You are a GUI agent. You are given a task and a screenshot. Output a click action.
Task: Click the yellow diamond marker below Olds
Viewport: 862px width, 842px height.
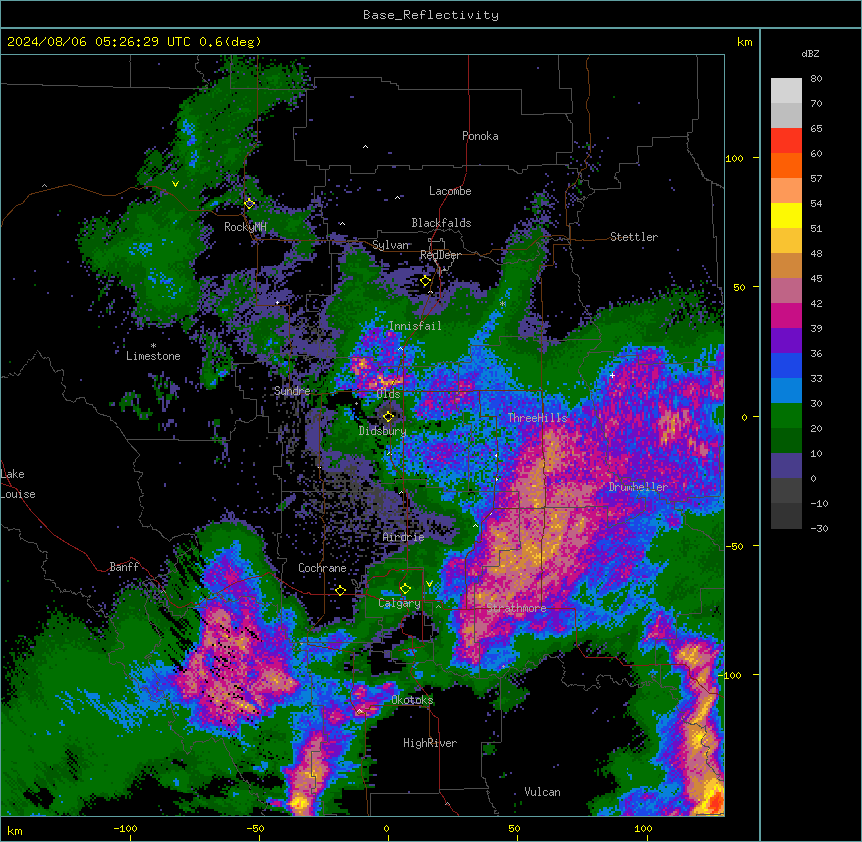pyautogui.click(x=388, y=416)
